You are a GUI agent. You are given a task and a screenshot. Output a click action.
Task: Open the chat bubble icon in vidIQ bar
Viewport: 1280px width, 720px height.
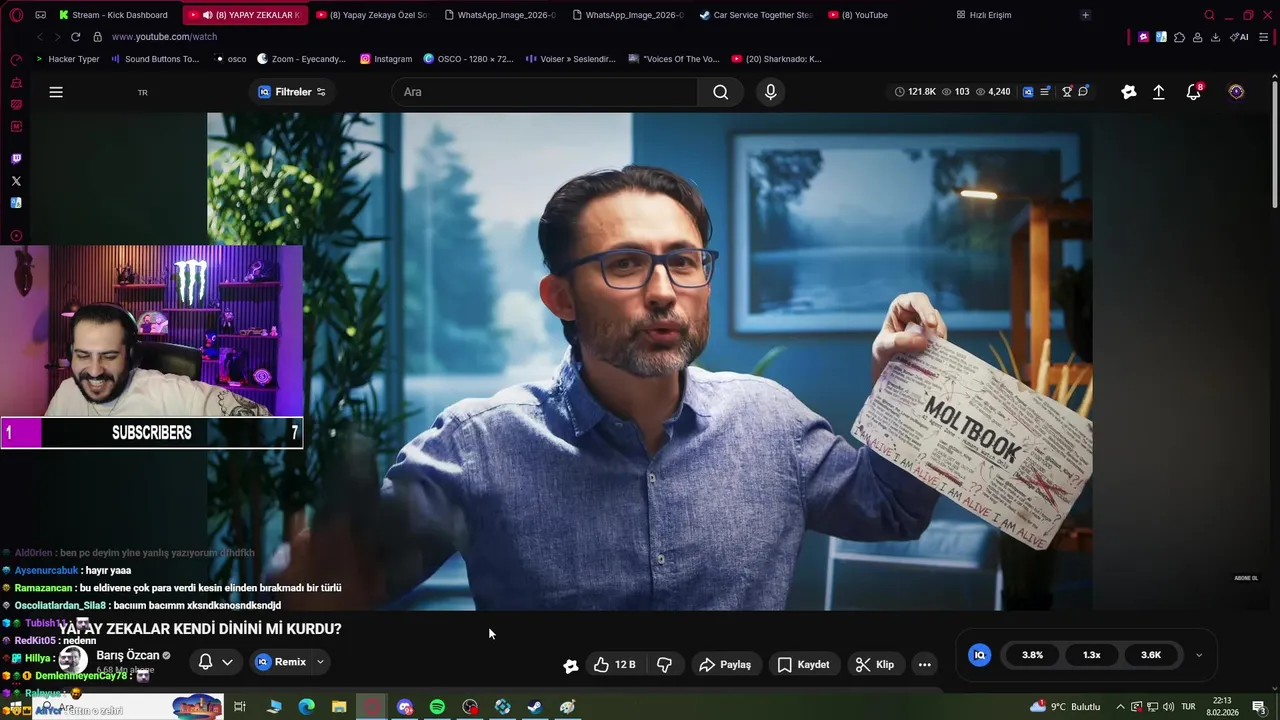tap(1084, 92)
